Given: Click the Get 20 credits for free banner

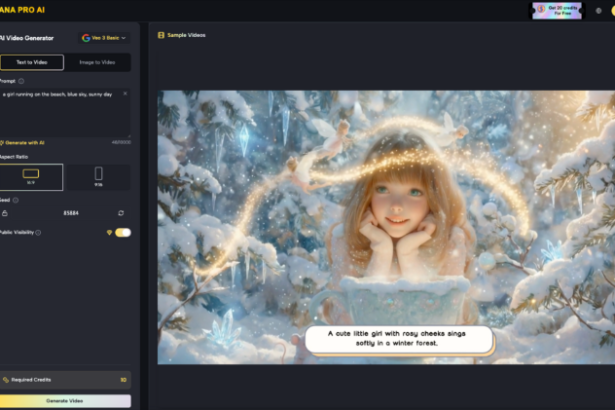Looking at the screenshot, I should pyautogui.click(x=556, y=10).
